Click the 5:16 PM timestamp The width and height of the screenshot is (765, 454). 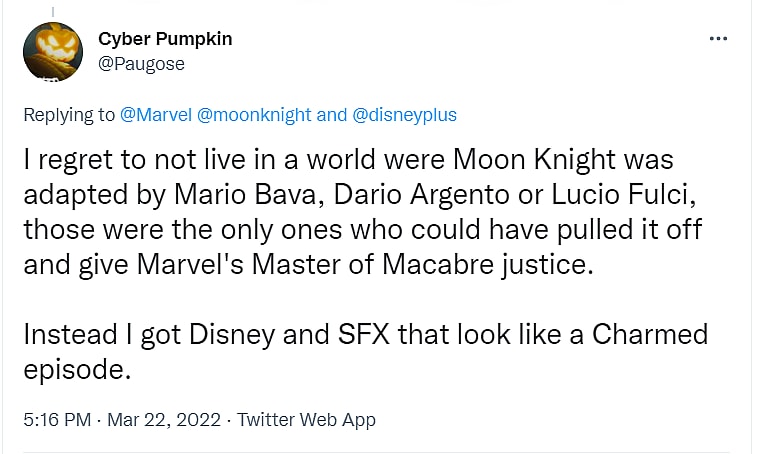56,419
